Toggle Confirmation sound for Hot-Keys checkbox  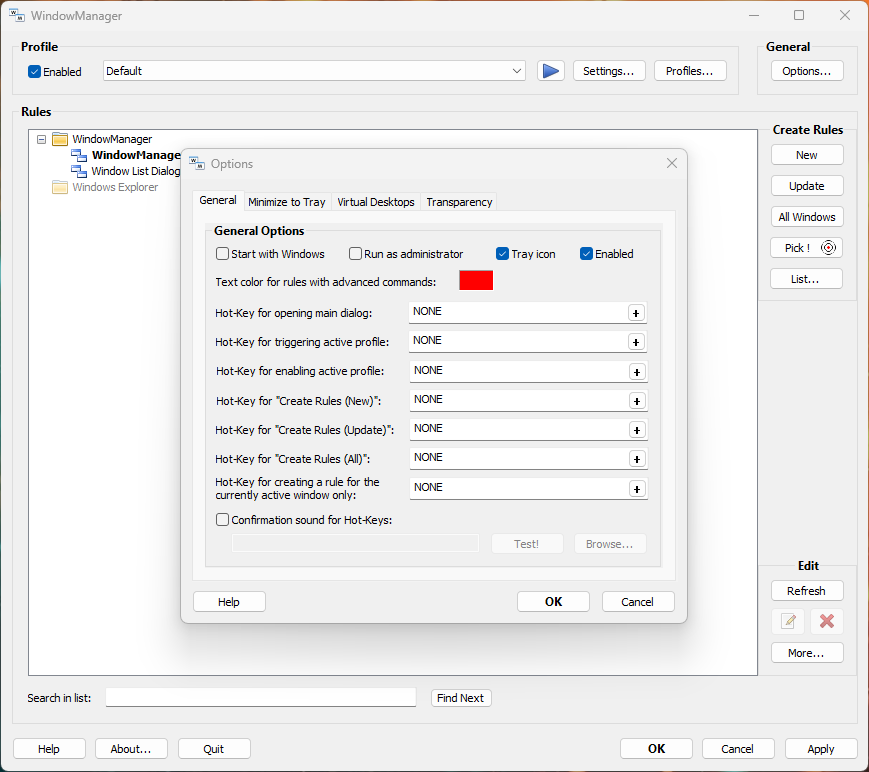(x=223, y=520)
